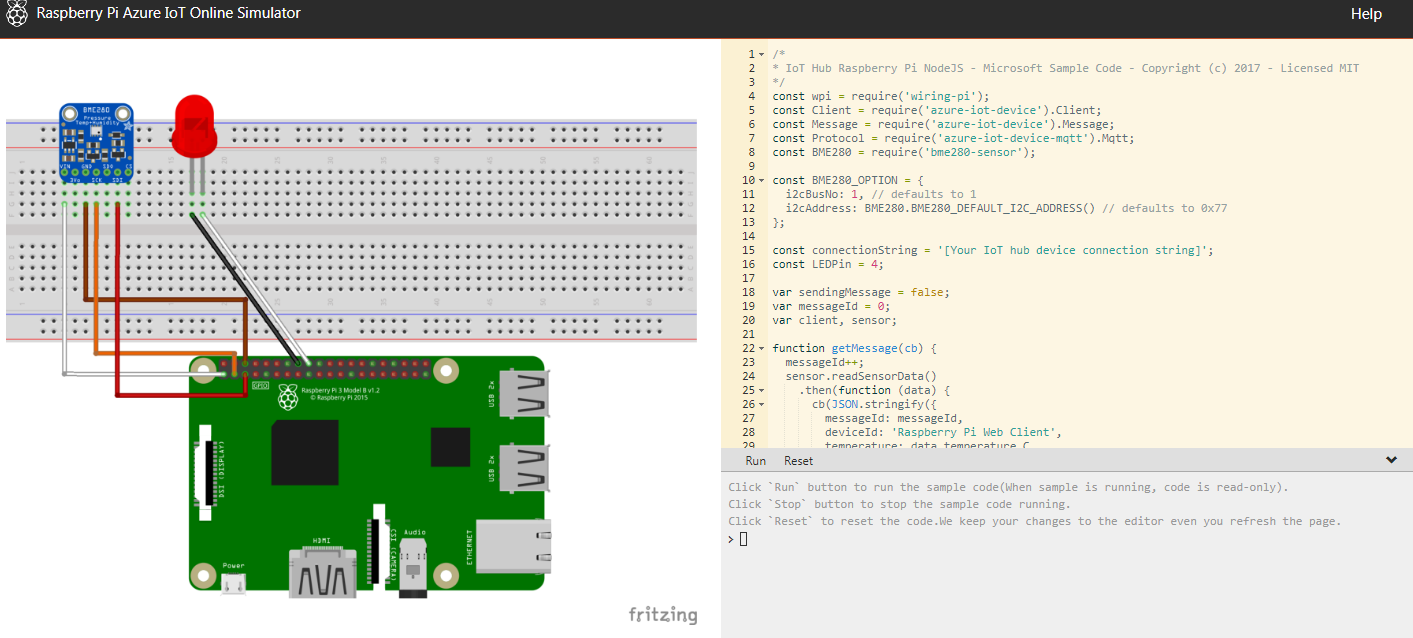Image resolution: width=1413 pixels, height=638 pixels.
Task: Open the Help link
Action: [1366, 14]
